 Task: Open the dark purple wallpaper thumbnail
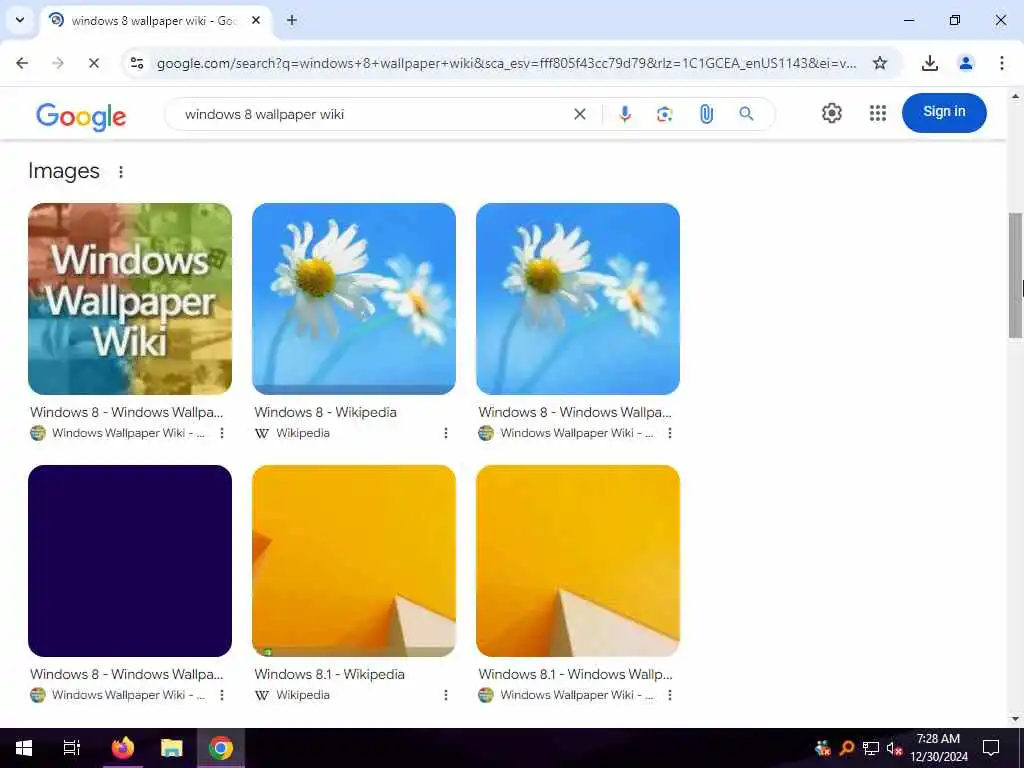pos(130,560)
